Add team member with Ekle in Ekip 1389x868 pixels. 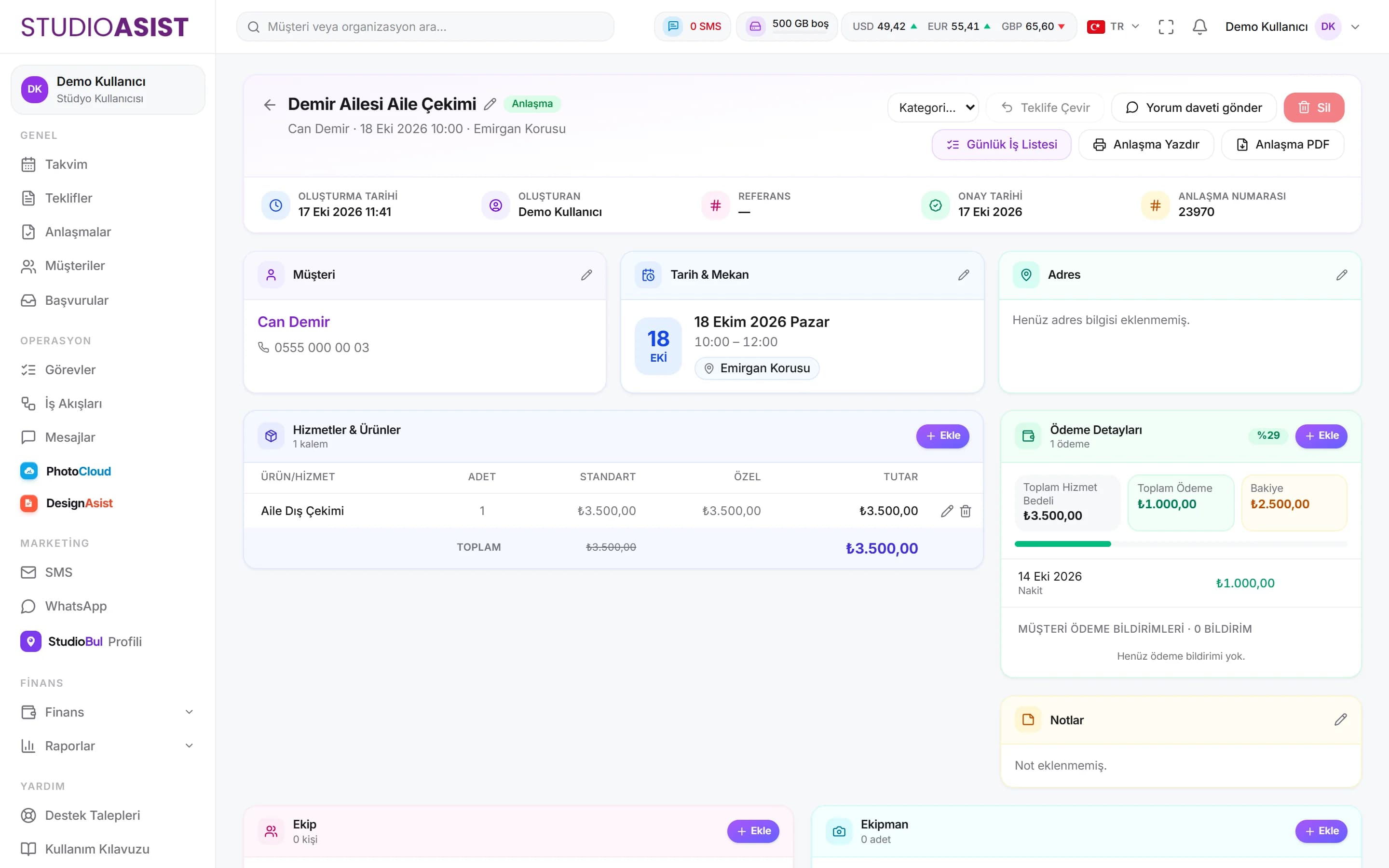click(753, 831)
